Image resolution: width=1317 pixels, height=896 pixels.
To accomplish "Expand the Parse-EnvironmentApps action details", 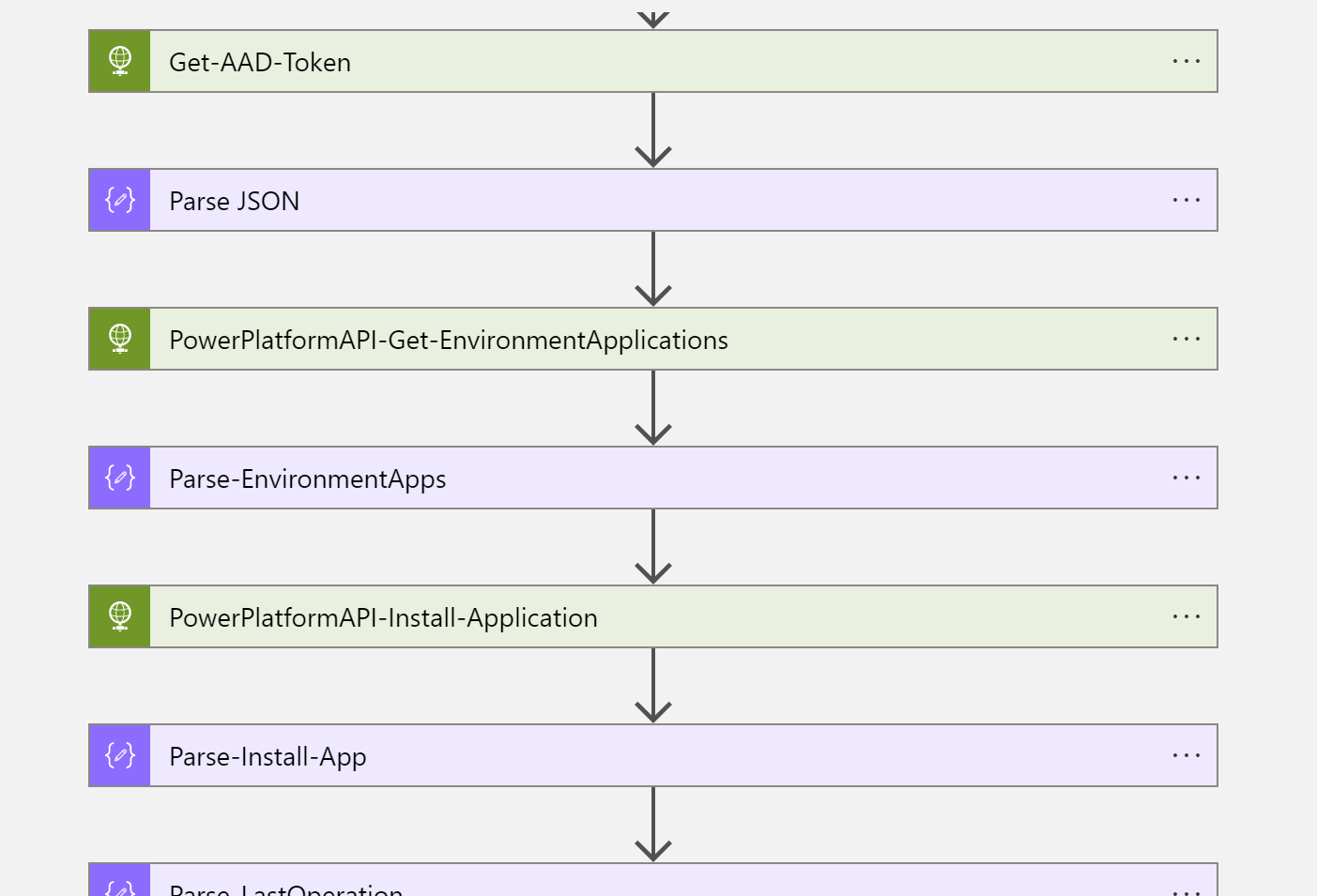I will [x=563, y=477].
